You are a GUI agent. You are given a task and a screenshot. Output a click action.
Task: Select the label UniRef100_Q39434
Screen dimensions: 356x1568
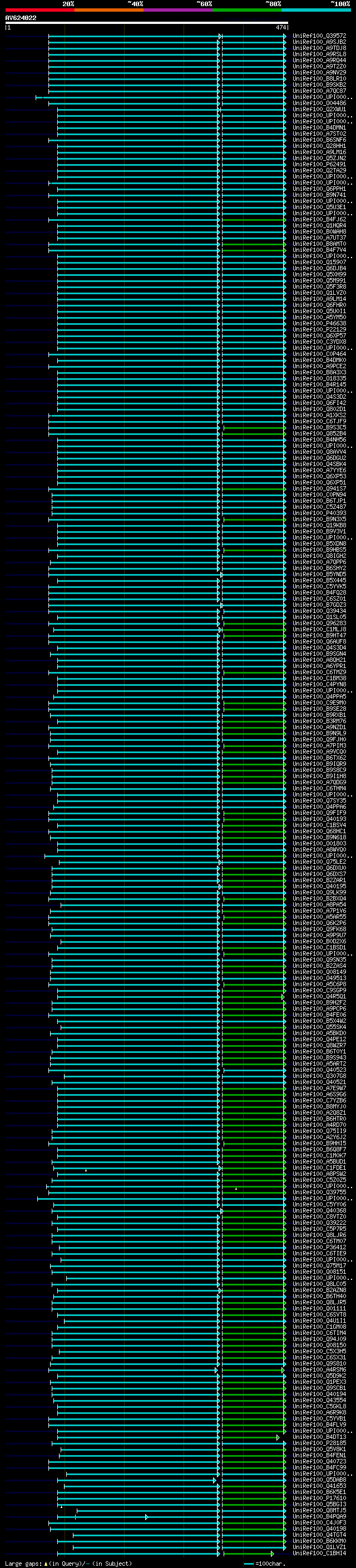point(319,611)
